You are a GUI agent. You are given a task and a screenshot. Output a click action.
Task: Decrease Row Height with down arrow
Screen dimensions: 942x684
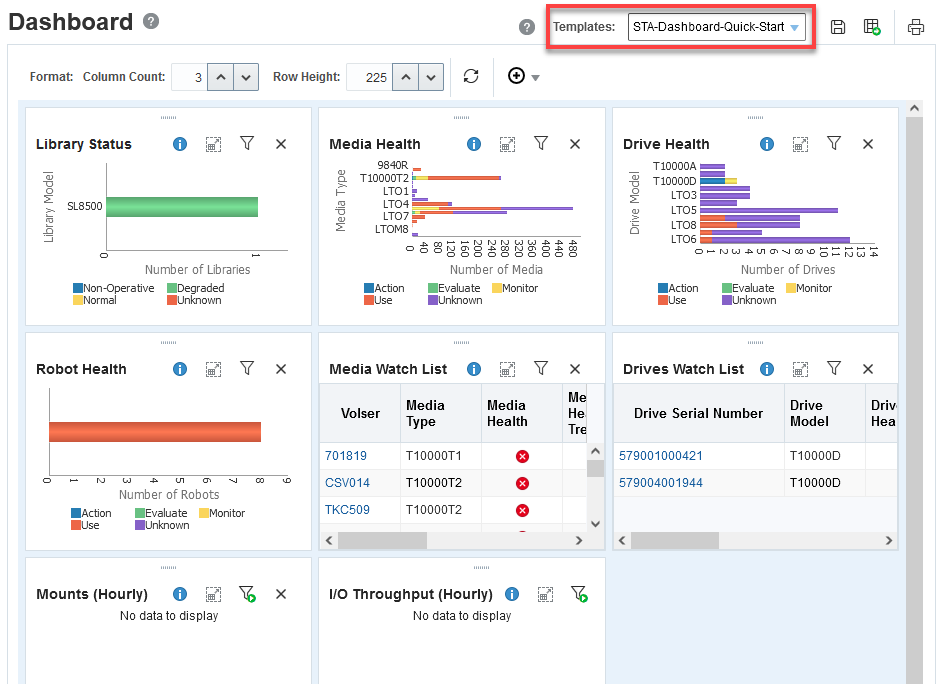(431, 77)
